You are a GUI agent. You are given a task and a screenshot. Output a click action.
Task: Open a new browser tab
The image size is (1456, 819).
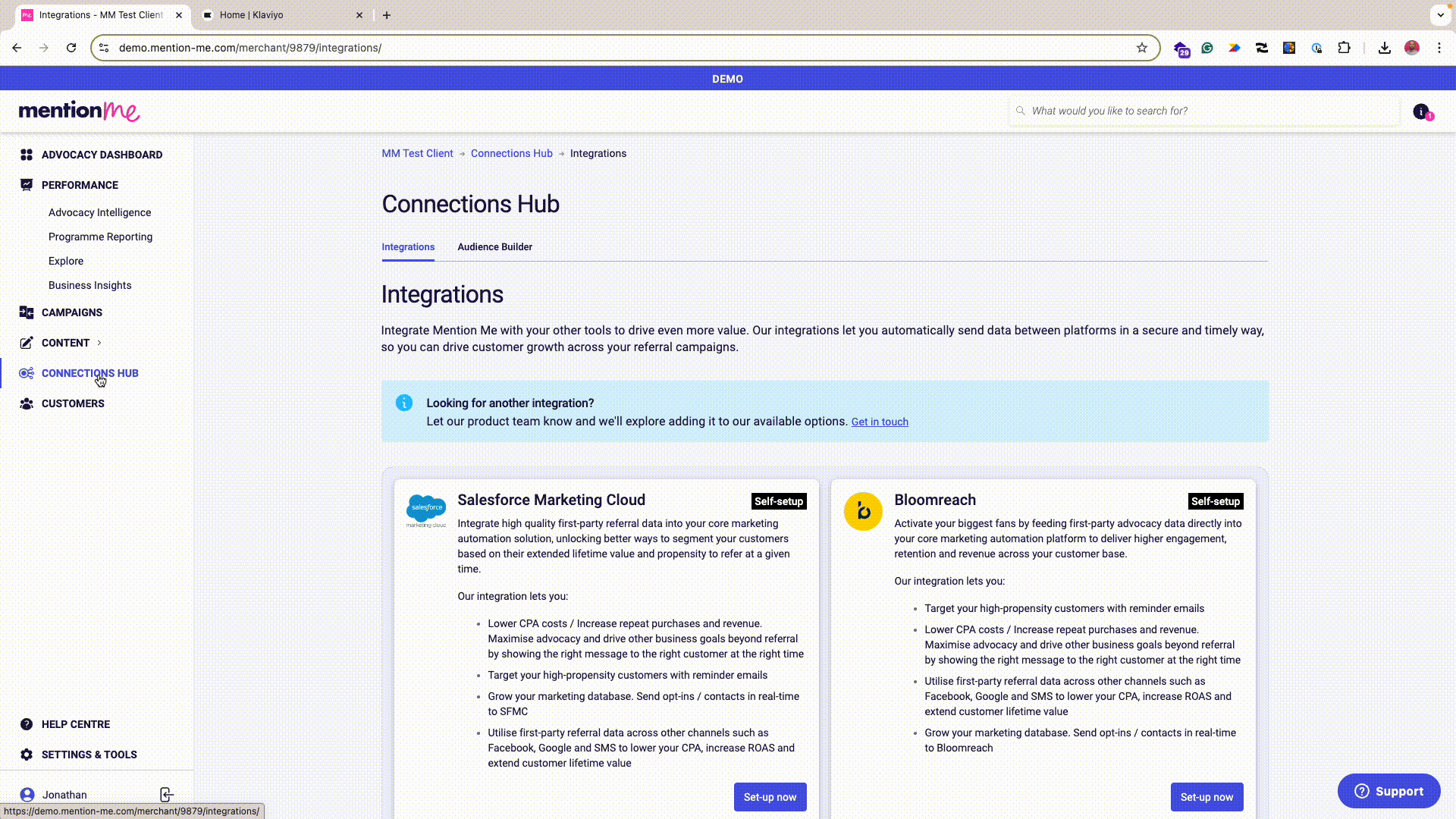[387, 15]
